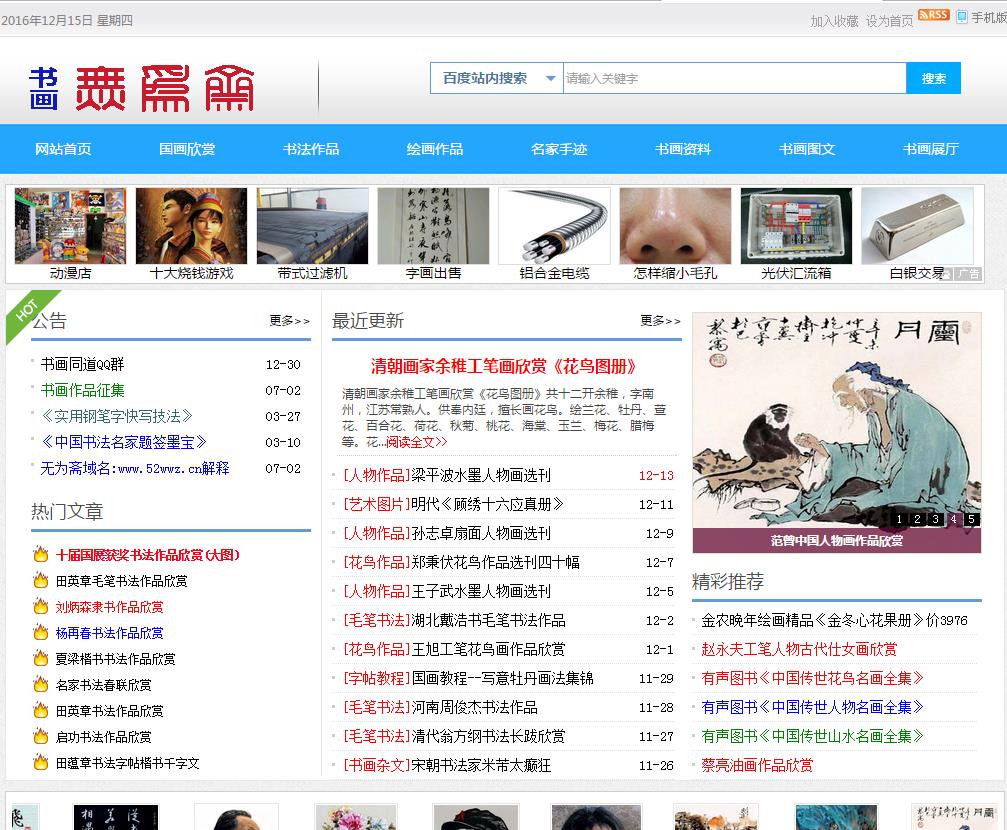Open 郑秉伏花鸟作品选刊四十幅 article
Image resolution: width=1007 pixels, height=830 pixels.
coord(495,562)
